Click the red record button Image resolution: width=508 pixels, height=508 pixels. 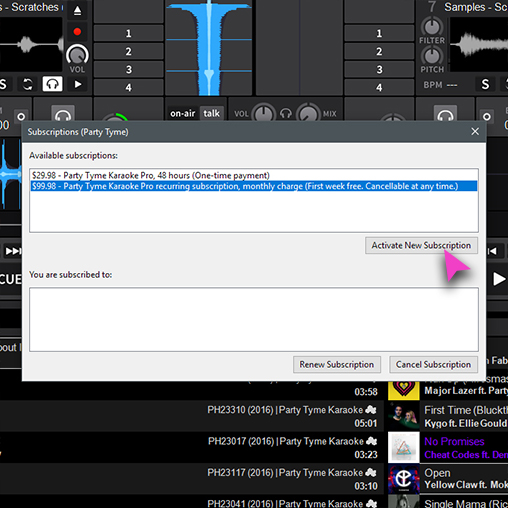point(77,32)
